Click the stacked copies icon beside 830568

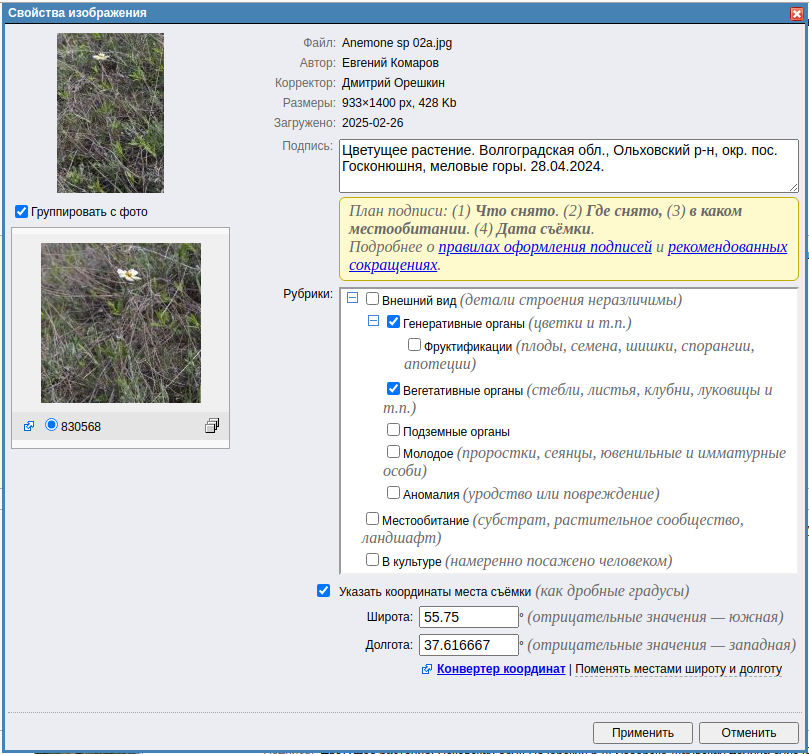tap(212, 426)
